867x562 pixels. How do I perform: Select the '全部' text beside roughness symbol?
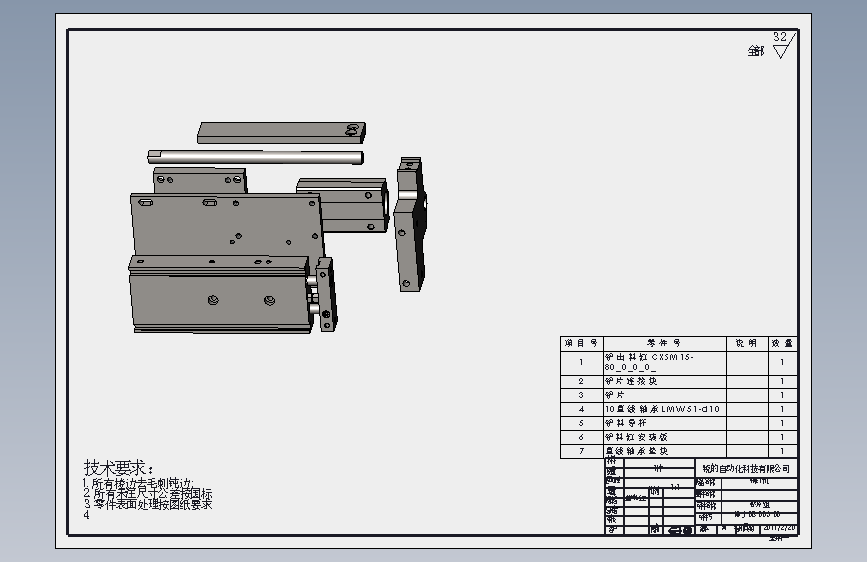pyautogui.click(x=756, y=51)
